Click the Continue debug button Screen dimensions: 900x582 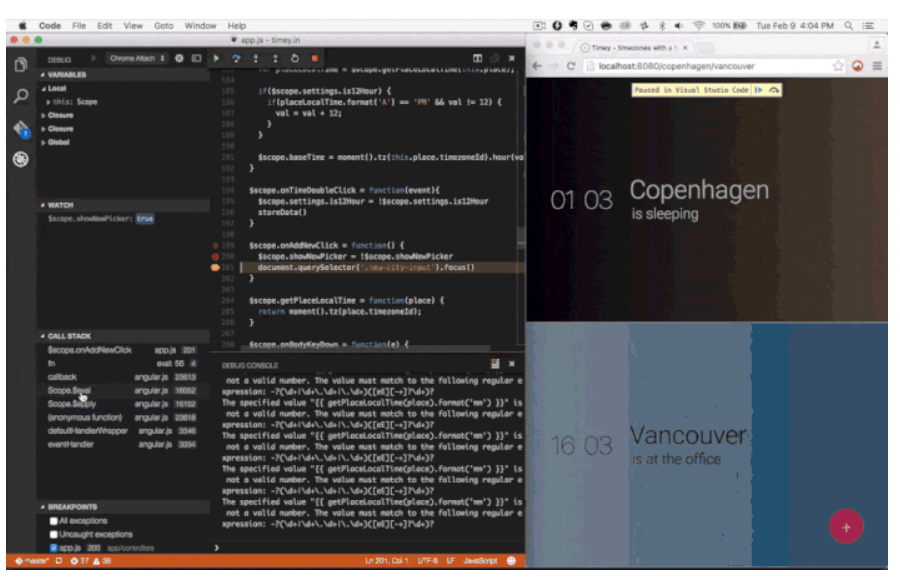216,59
